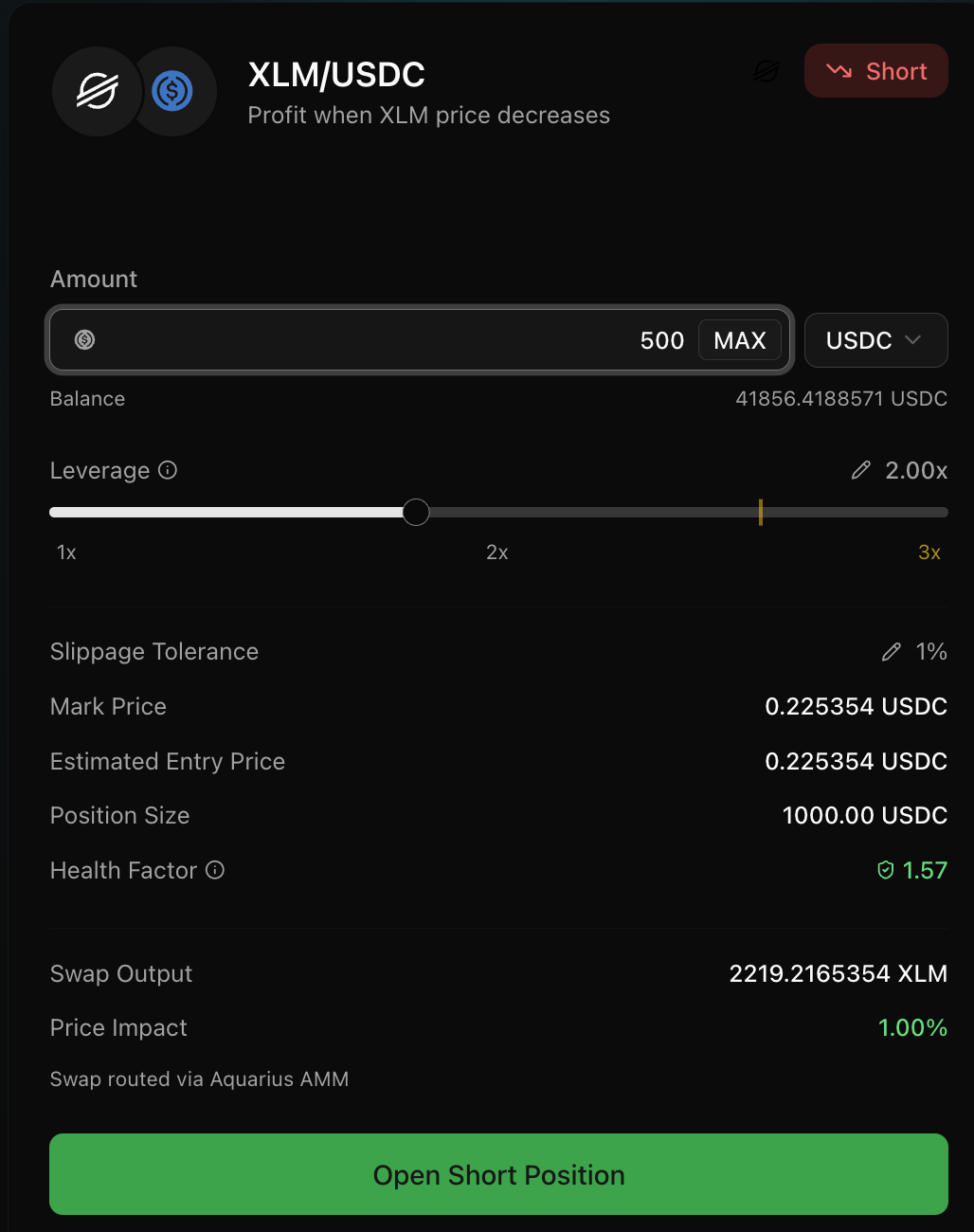Click the chevron arrow next to USDC selector
The height and width of the screenshot is (1232, 974).
915,339
